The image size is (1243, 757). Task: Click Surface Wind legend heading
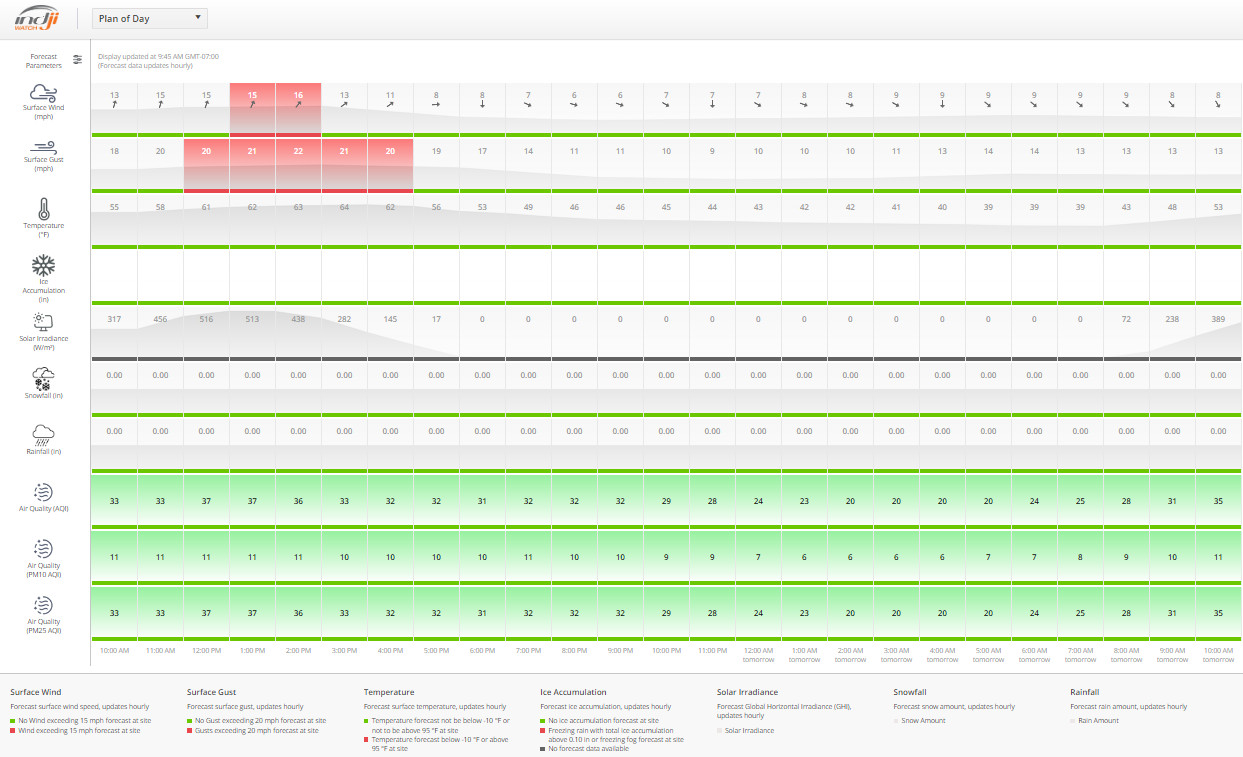pos(35,692)
